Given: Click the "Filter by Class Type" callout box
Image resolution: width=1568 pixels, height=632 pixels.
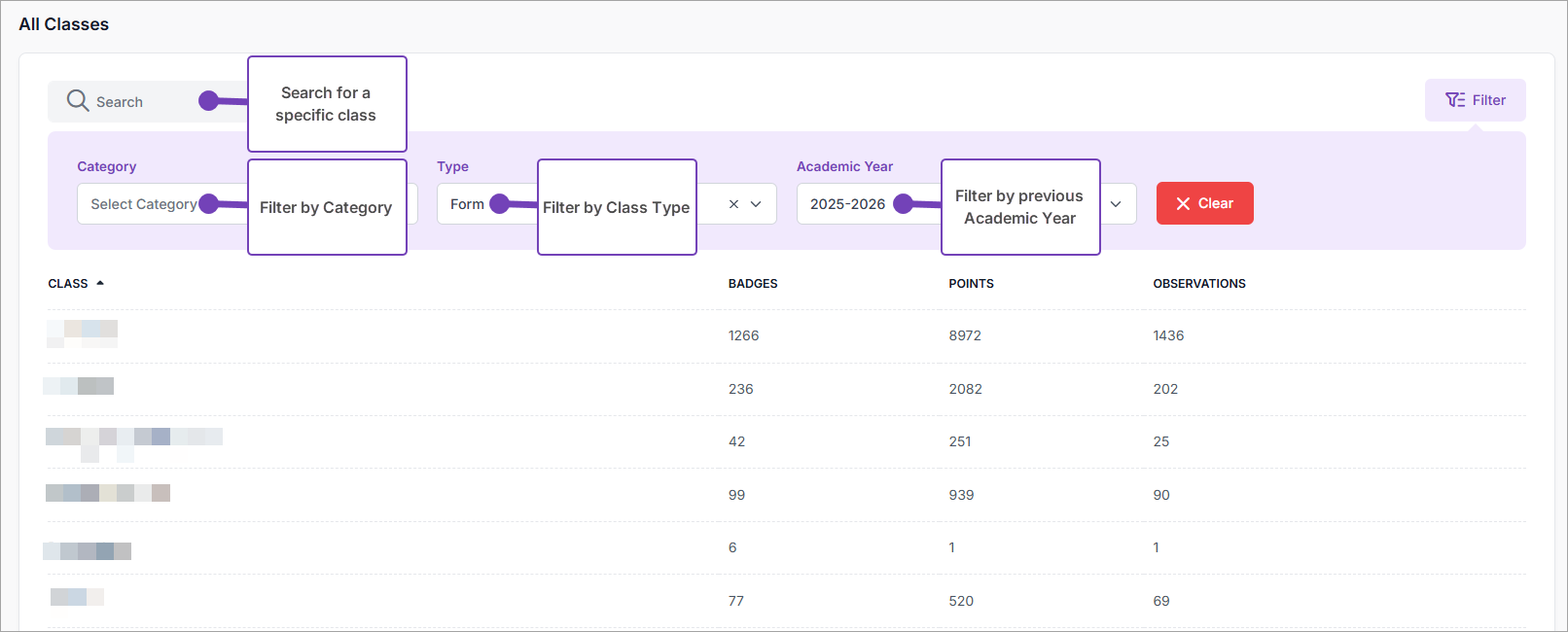Looking at the screenshot, I should point(617,207).
